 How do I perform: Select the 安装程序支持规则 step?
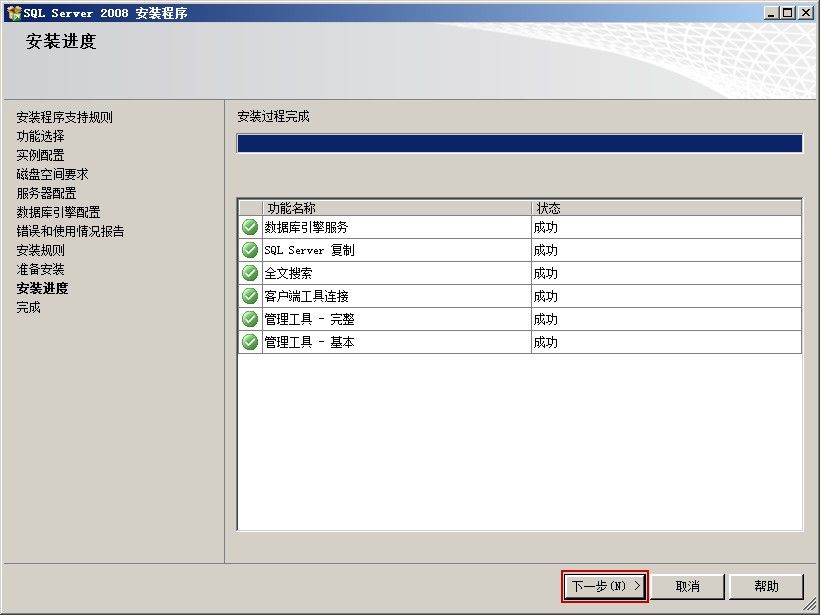[64, 117]
